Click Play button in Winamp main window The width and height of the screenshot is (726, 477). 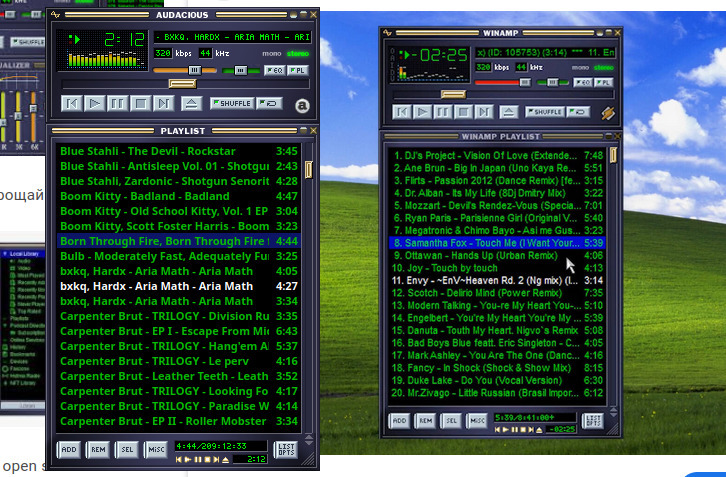point(422,112)
